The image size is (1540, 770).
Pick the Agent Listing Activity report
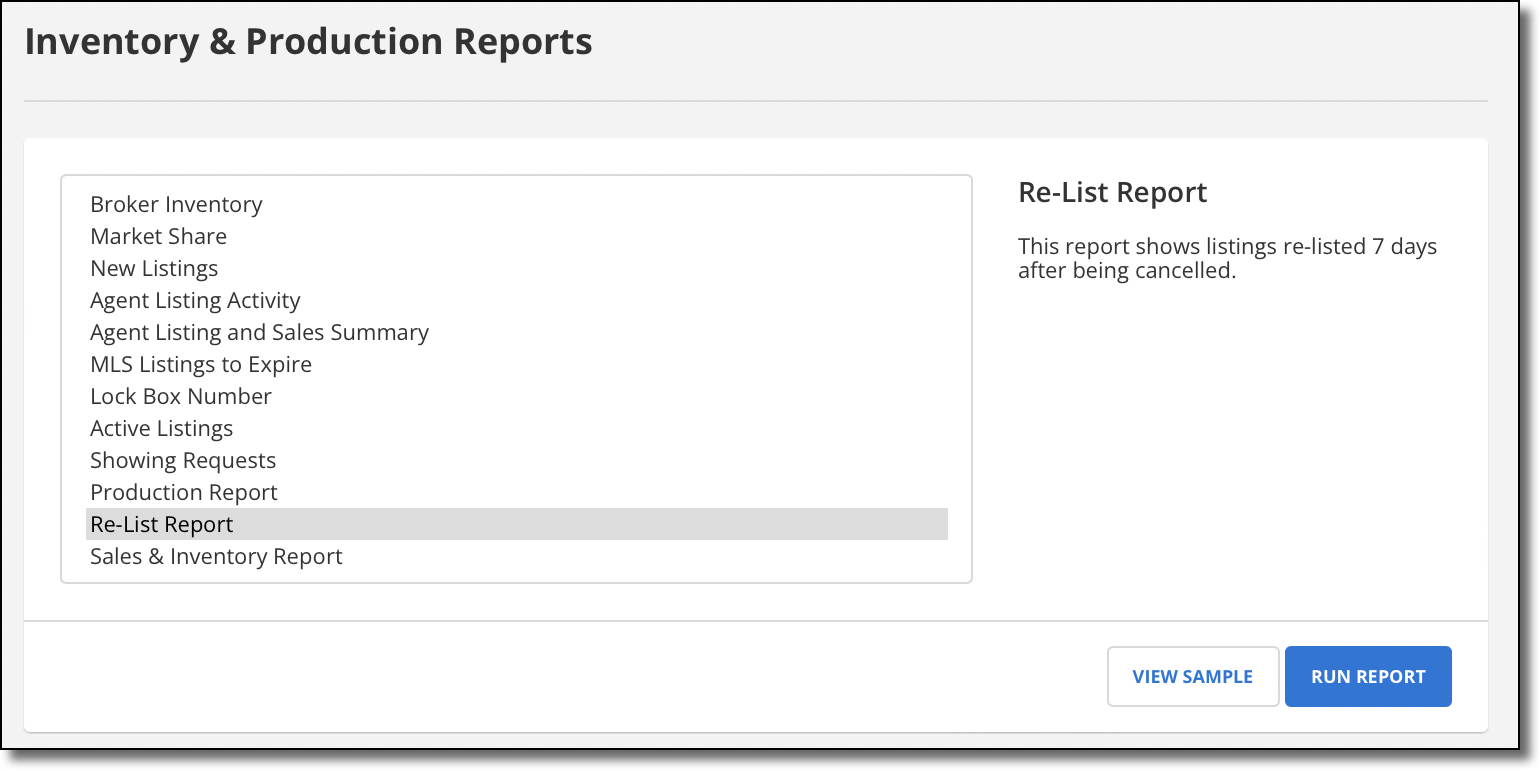(x=517, y=300)
